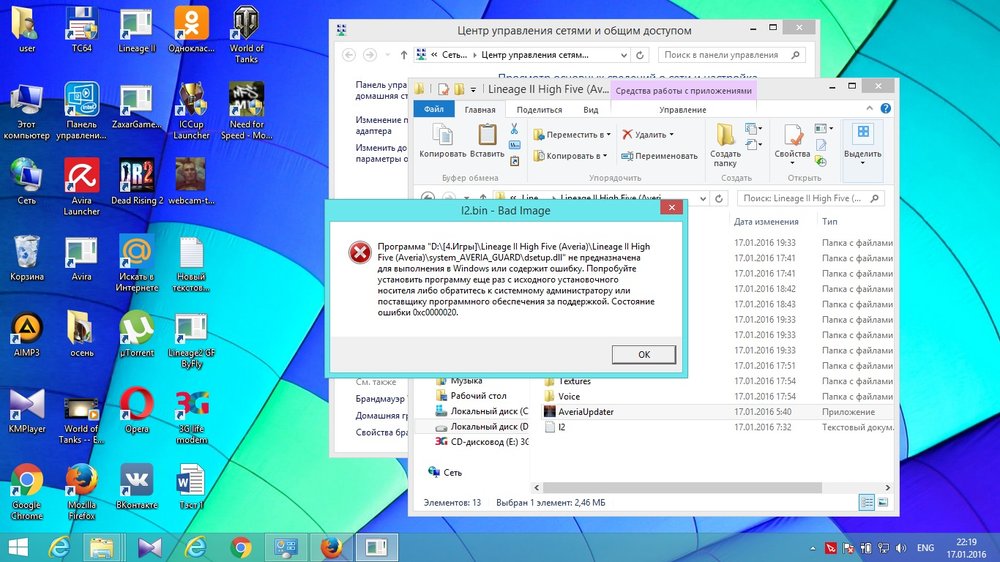Click the Explorer search input field

pyautogui.click(x=810, y=198)
